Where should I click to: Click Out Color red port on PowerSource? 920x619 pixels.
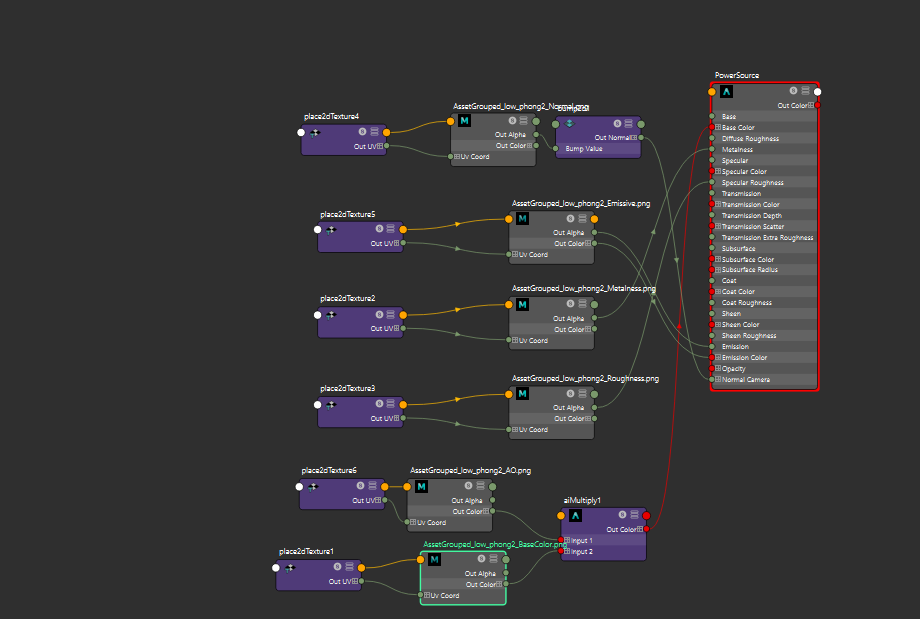coord(817,105)
